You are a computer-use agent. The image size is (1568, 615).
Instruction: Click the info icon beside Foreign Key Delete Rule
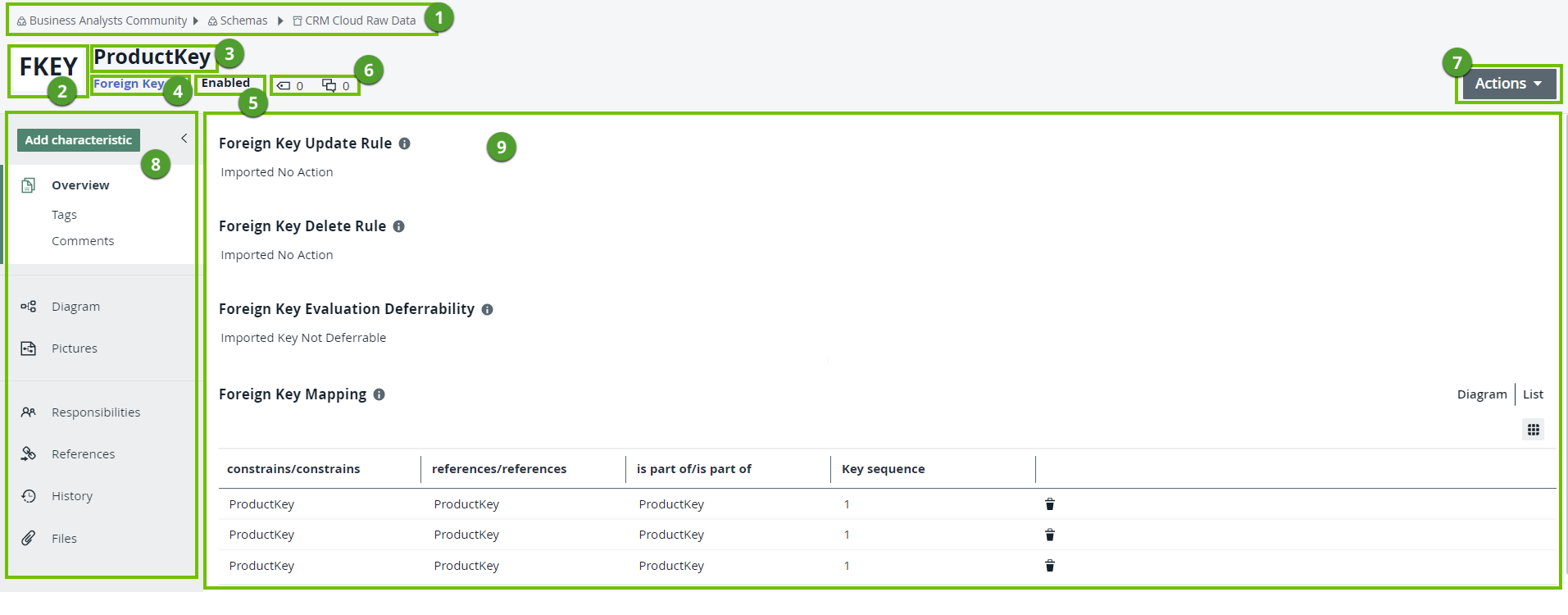coord(398,226)
